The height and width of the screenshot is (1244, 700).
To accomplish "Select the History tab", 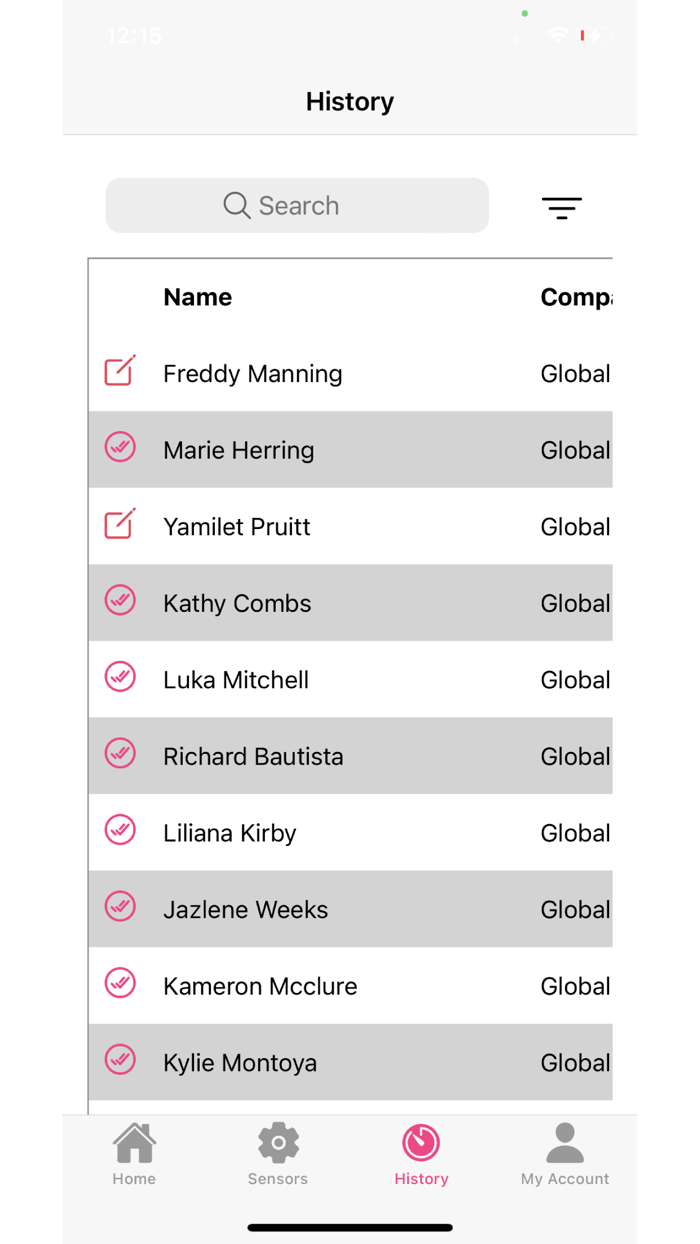I will (x=421, y=1154).
